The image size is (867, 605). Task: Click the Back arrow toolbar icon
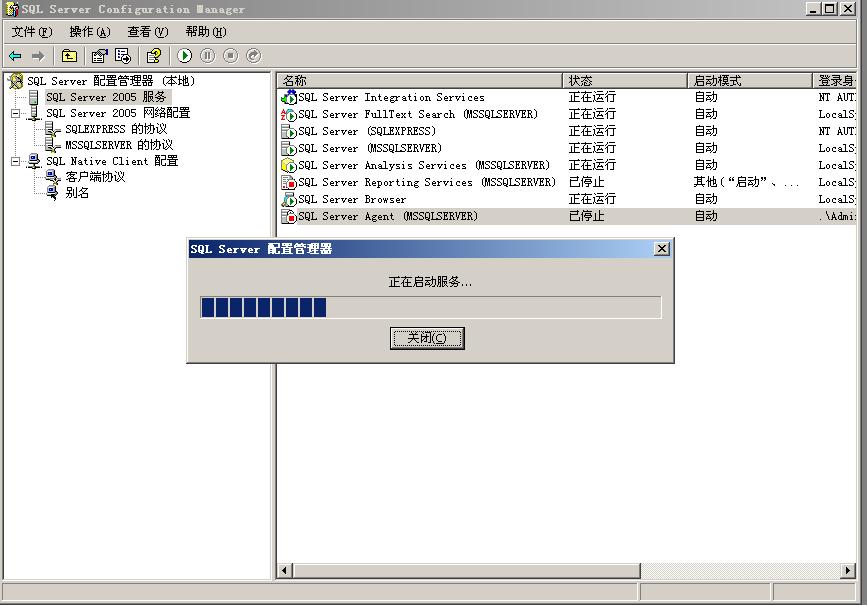(x=15, y=56)
